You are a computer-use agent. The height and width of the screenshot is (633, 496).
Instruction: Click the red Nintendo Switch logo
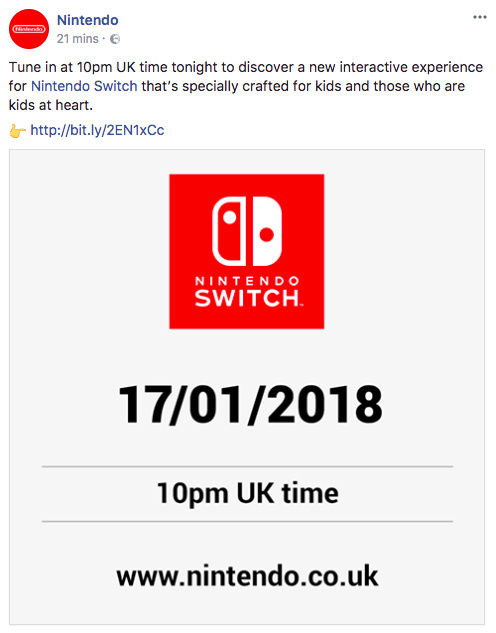[x=247, y=252]
